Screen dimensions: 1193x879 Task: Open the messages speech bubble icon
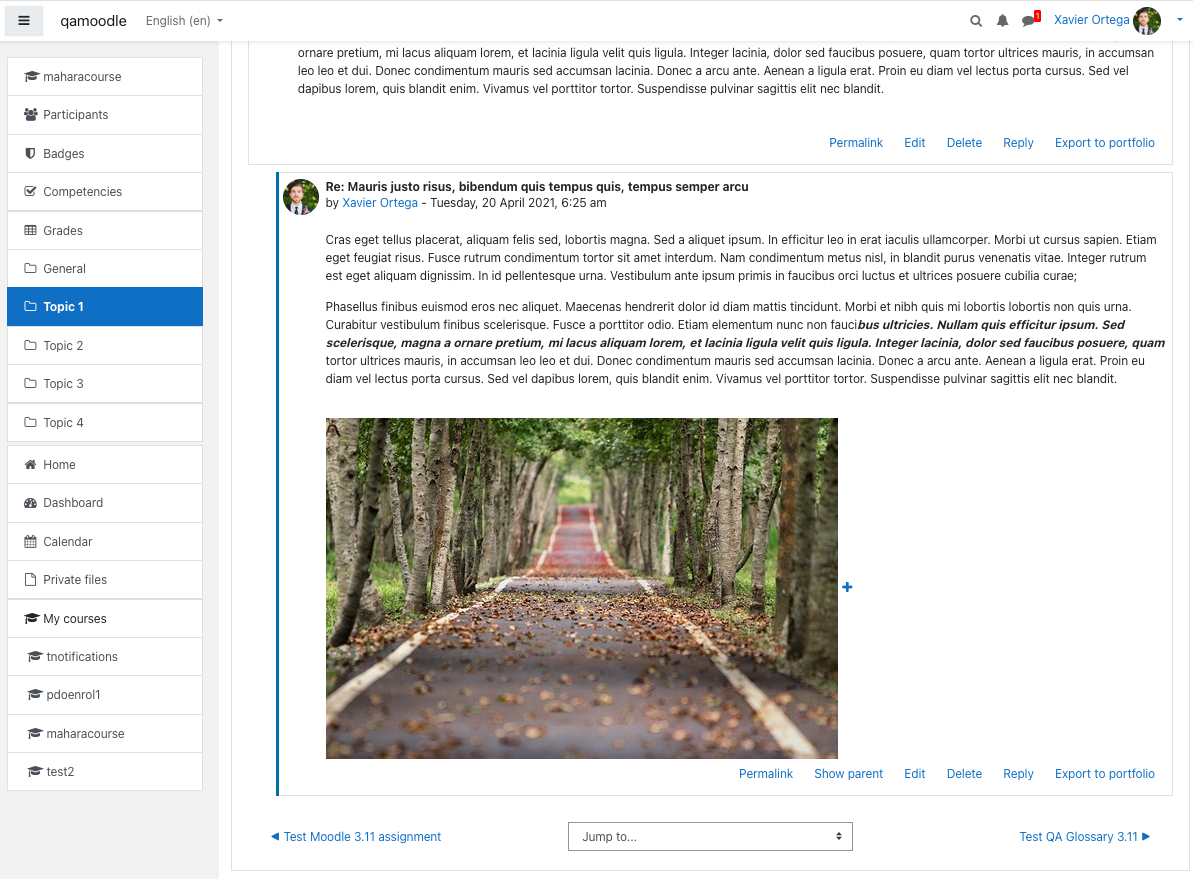click(1030, 19)
